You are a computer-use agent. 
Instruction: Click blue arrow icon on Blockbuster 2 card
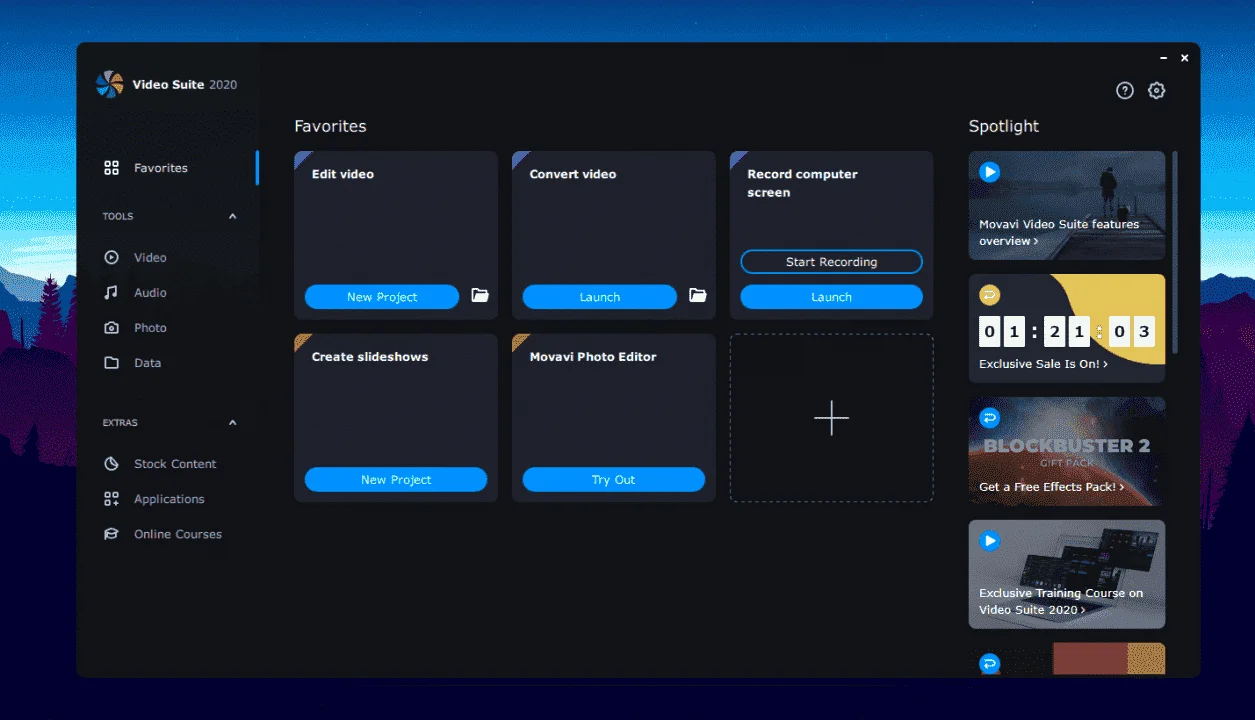[990, 418]
